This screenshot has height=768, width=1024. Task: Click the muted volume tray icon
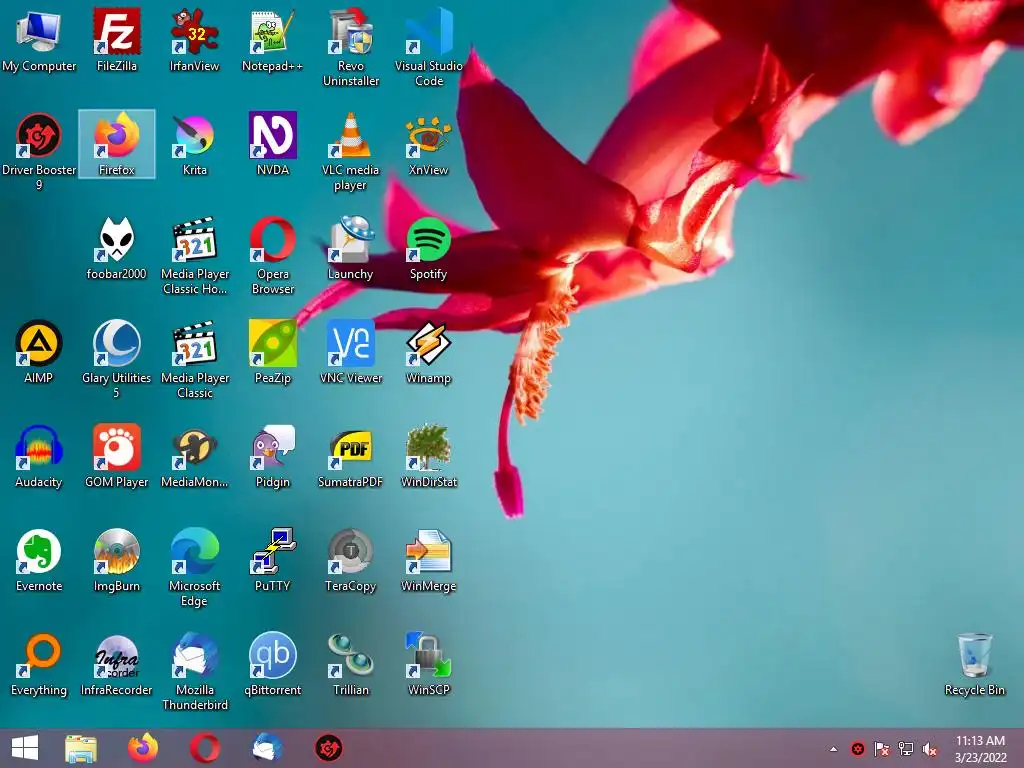(930, 749)
